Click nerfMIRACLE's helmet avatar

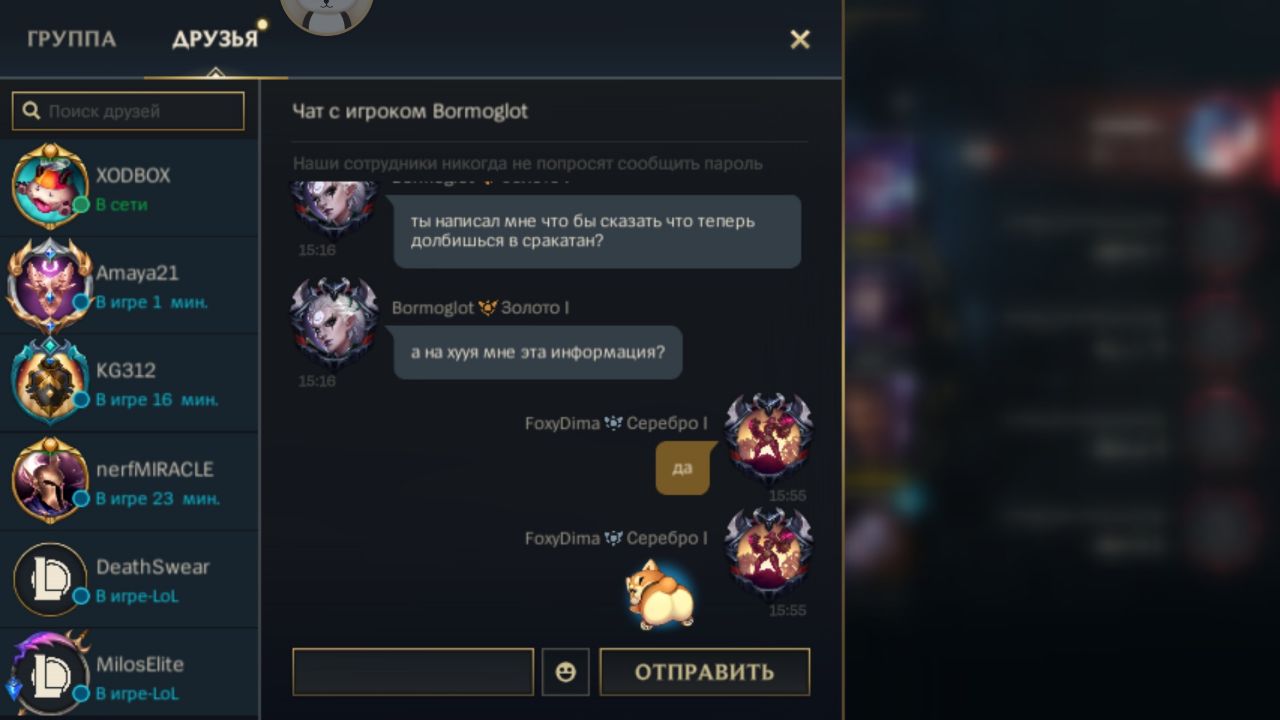50,481
